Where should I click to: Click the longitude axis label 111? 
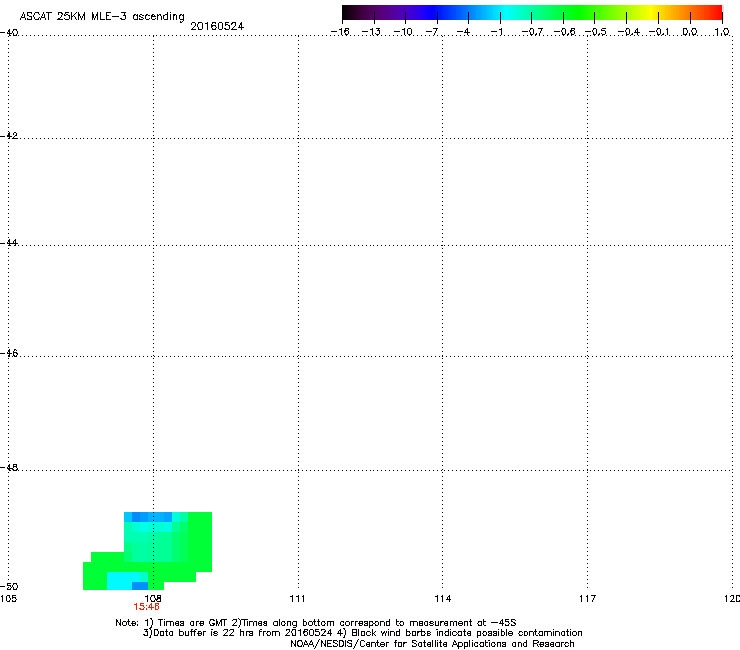(x=297, y=599)
